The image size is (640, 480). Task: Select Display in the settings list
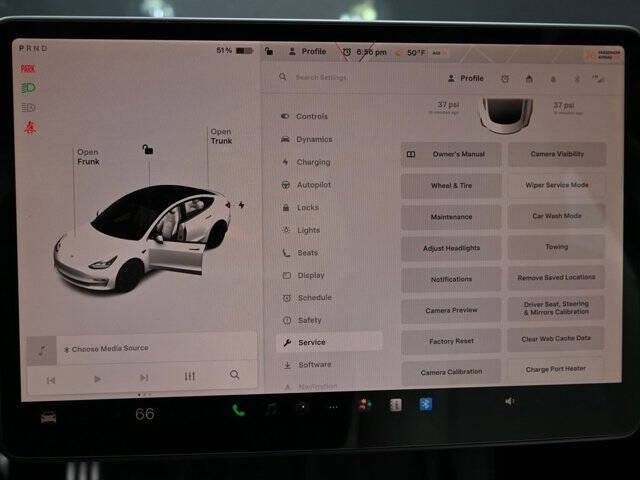coord(303,276)
